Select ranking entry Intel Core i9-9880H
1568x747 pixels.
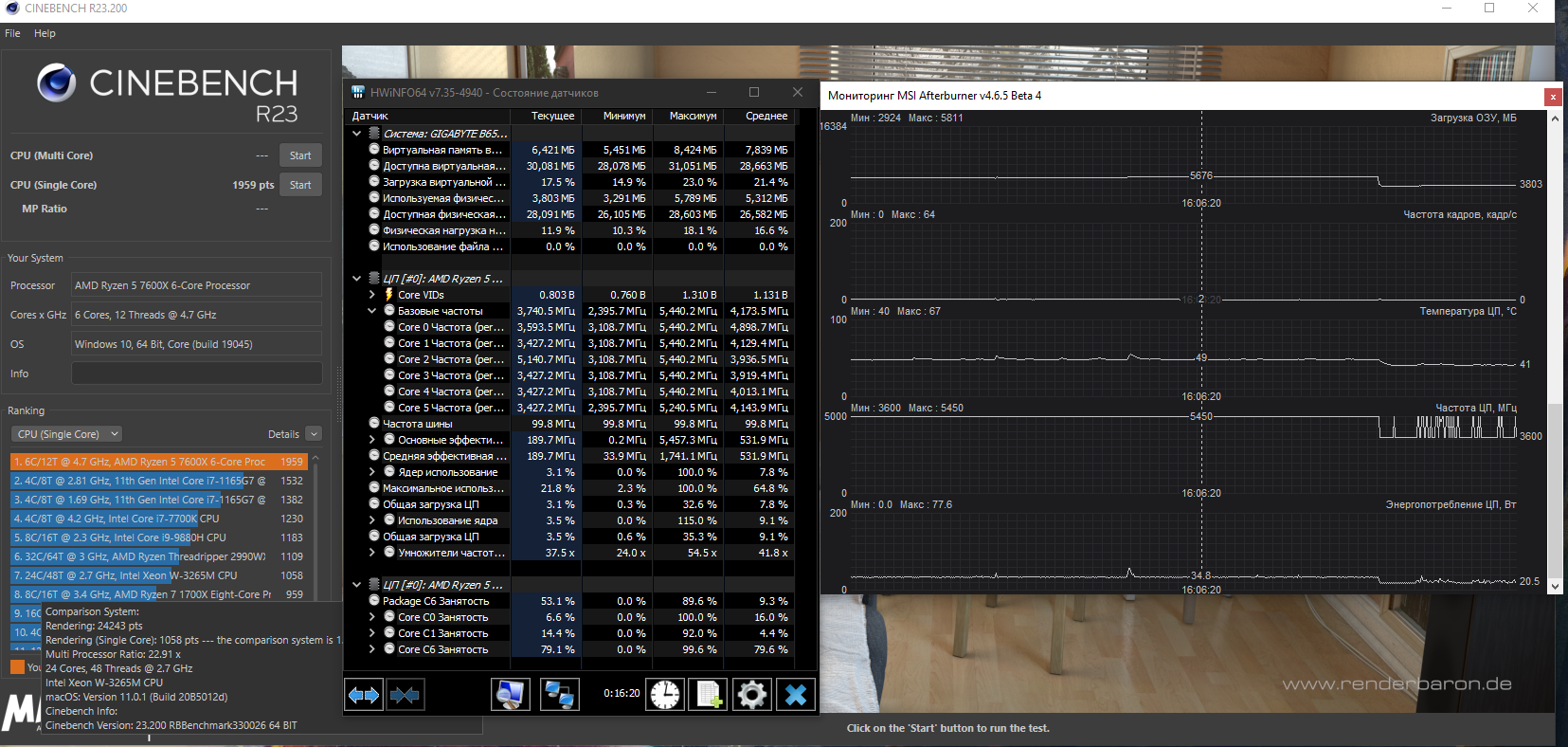[158, 537]
